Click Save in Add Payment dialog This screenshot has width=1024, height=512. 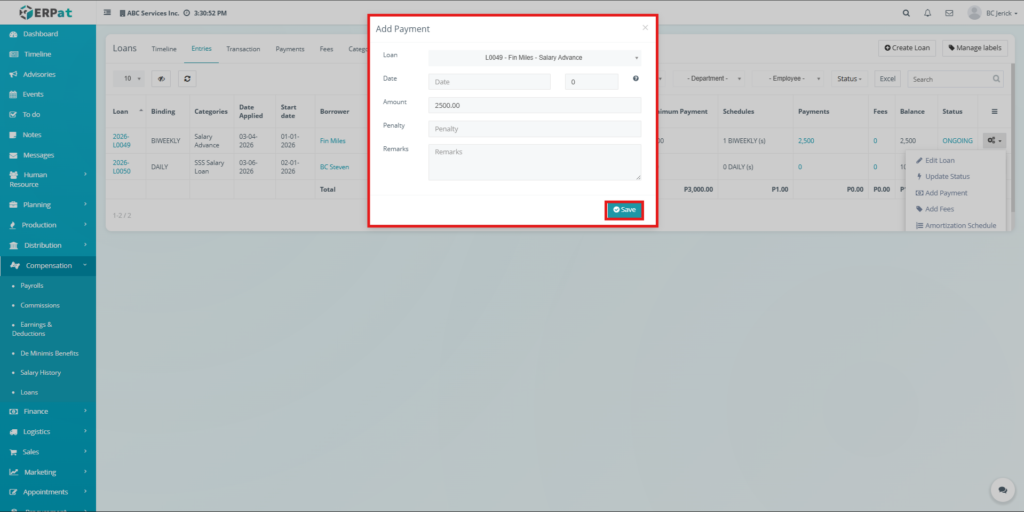624,210
